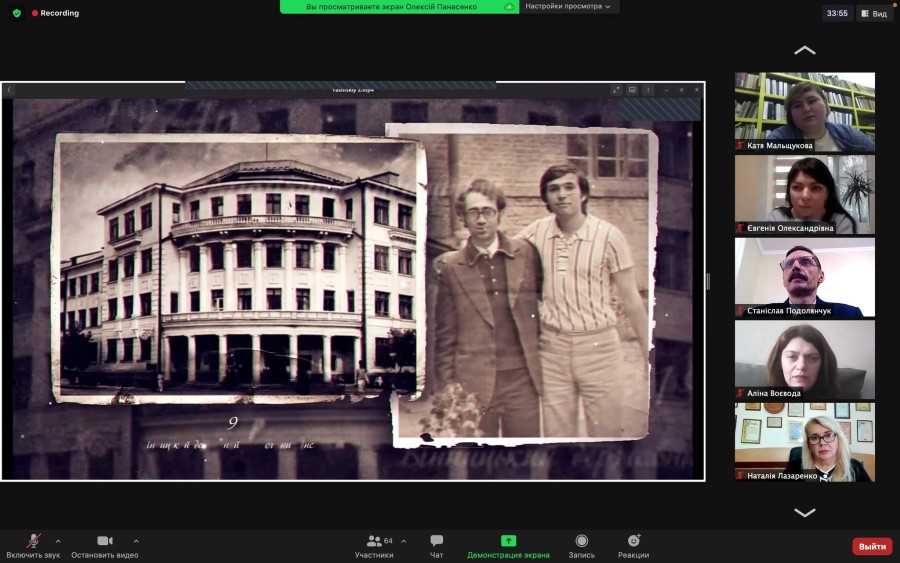Open the Участники participants panel
The height and width of the screenshot is (563, 900).
pos(374,546)
